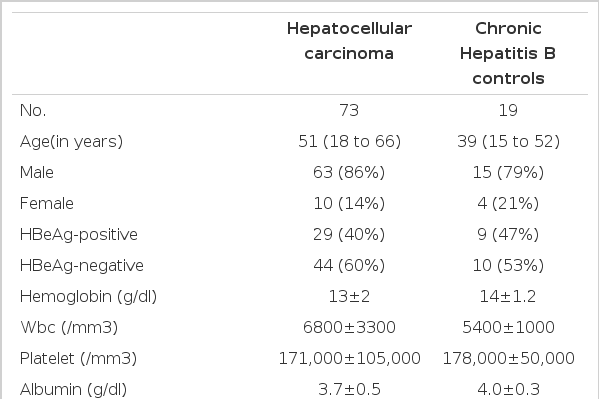Select the Platelet (/mm3) row label
This screenshot has width=599, height=399.
coord(78,358)
